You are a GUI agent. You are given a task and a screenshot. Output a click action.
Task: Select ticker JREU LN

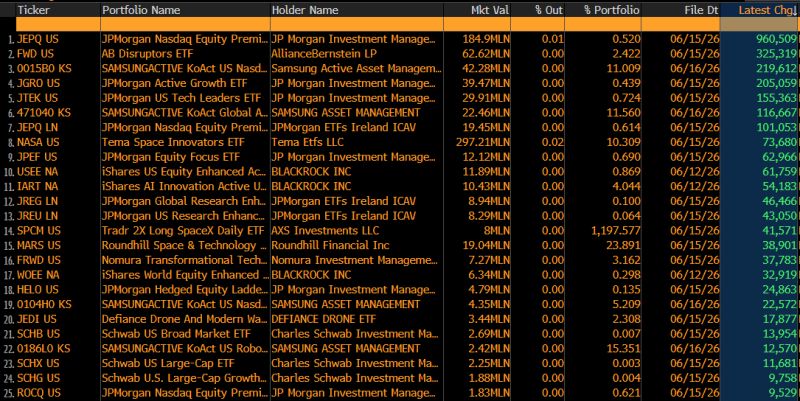(x=37, y=216)
